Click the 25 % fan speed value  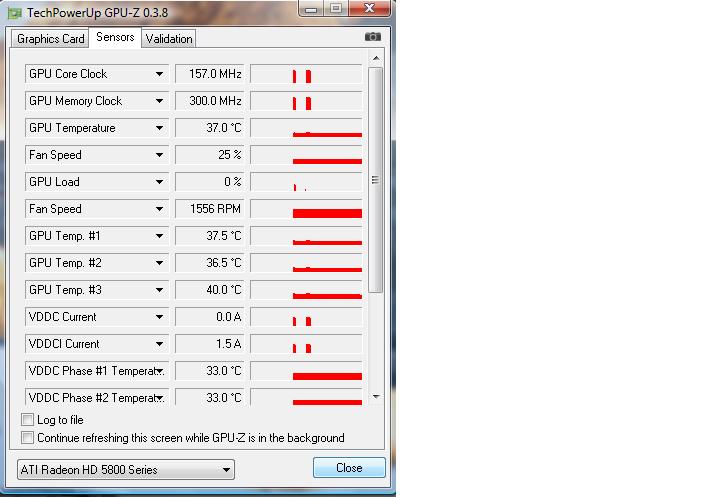coord(210,155)
